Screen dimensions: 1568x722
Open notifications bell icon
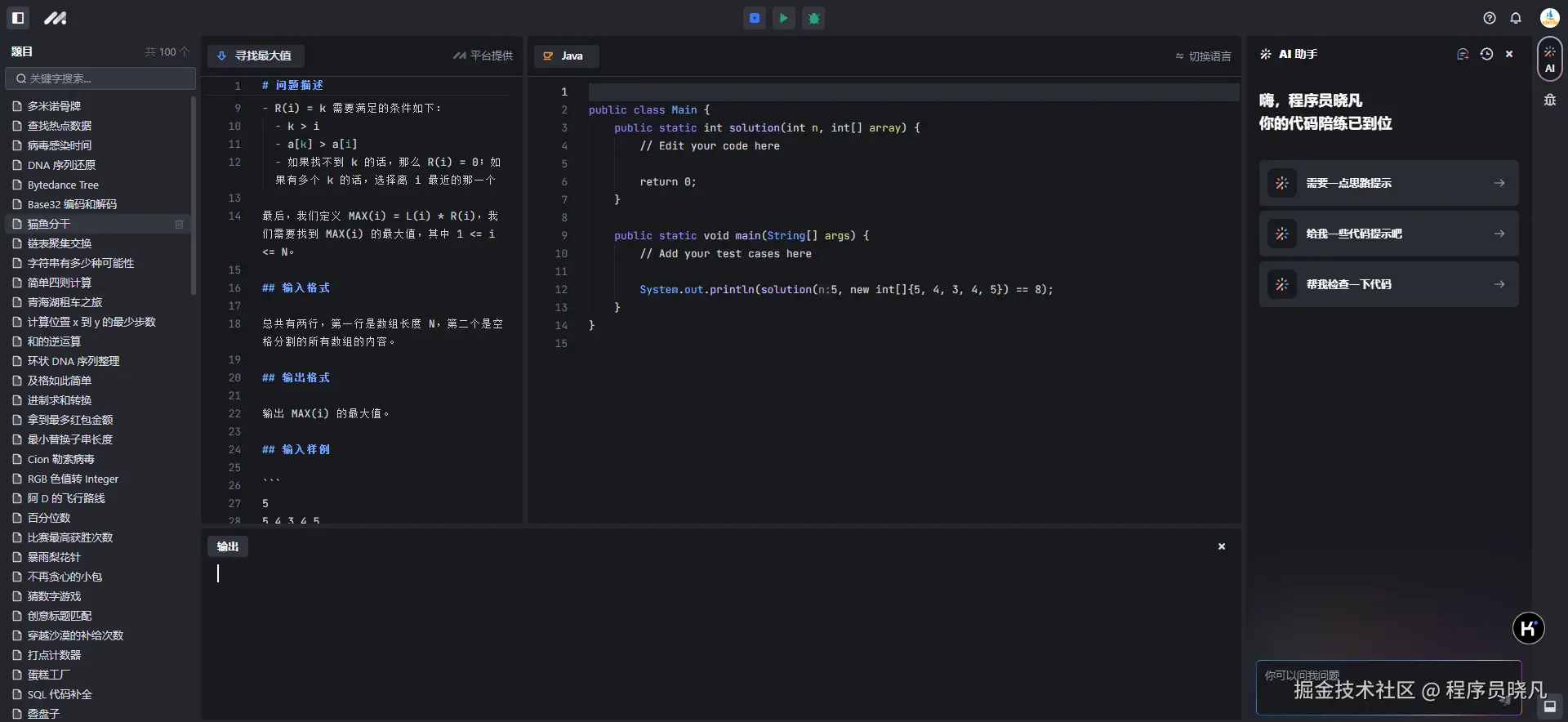pyautogui.click(x=1516, y=18)
